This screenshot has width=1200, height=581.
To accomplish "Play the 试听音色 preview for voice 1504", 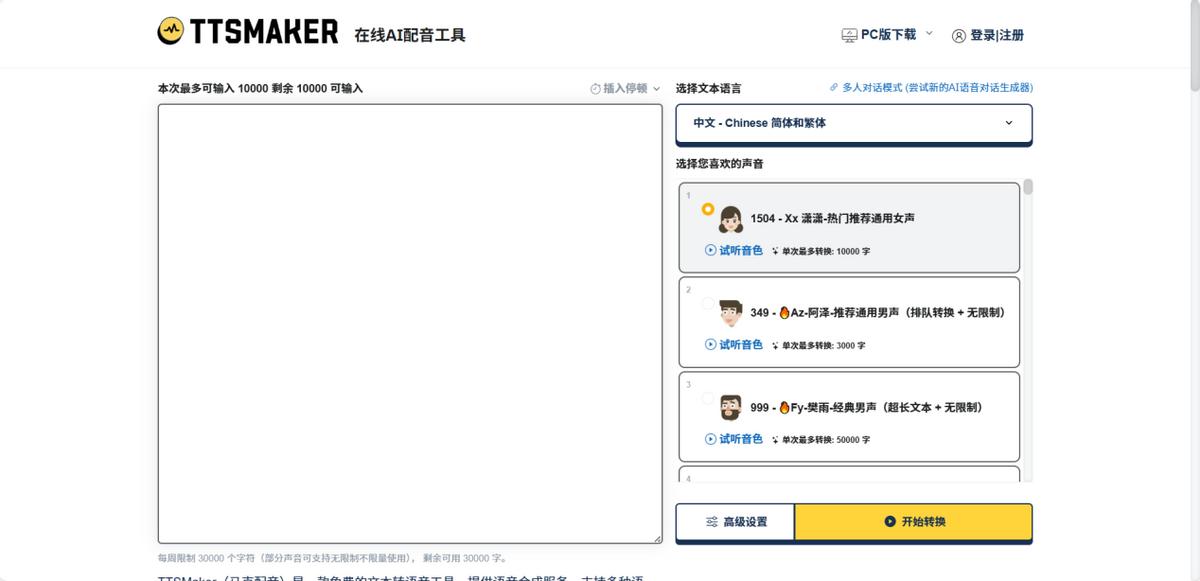I will coord(734,251).
